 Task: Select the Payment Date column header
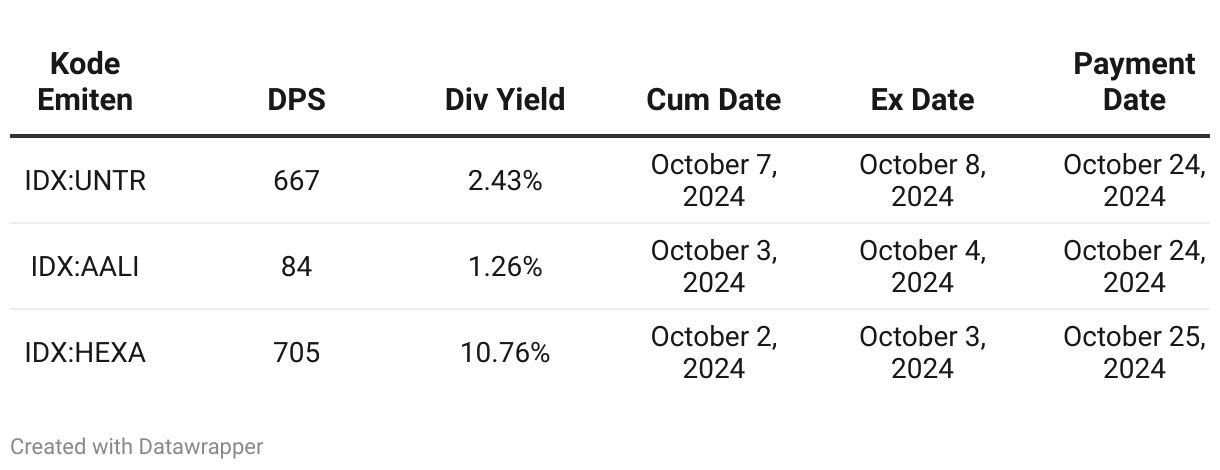[x=1134, y=82]
